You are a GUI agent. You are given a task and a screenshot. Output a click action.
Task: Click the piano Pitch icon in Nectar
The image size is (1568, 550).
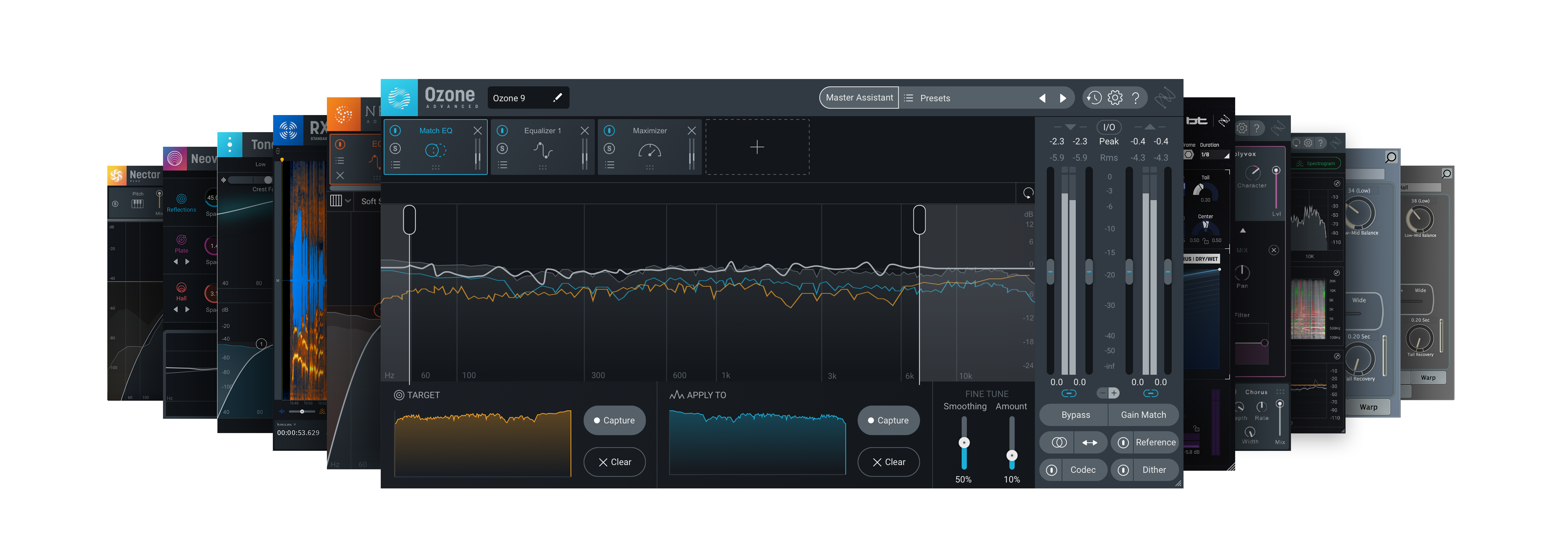[x=137, y=204]
